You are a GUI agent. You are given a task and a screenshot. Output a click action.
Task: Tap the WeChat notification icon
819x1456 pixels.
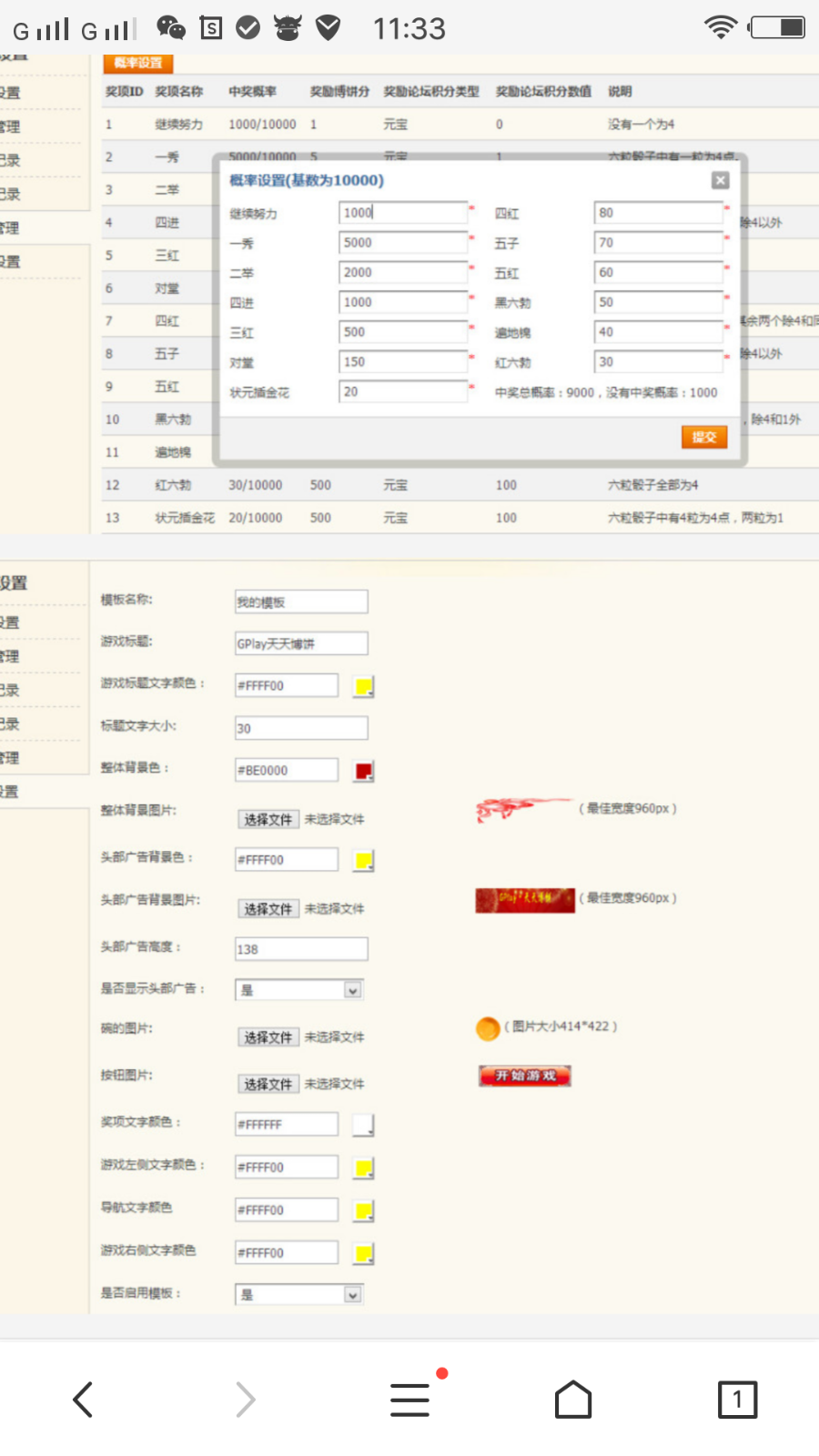171,28
